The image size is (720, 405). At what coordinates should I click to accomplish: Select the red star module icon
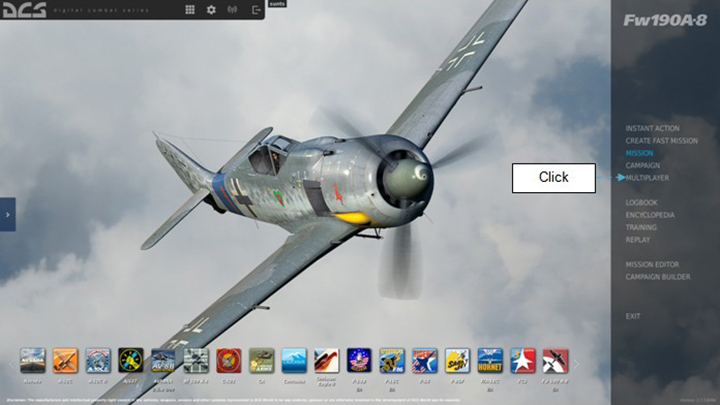523,360
